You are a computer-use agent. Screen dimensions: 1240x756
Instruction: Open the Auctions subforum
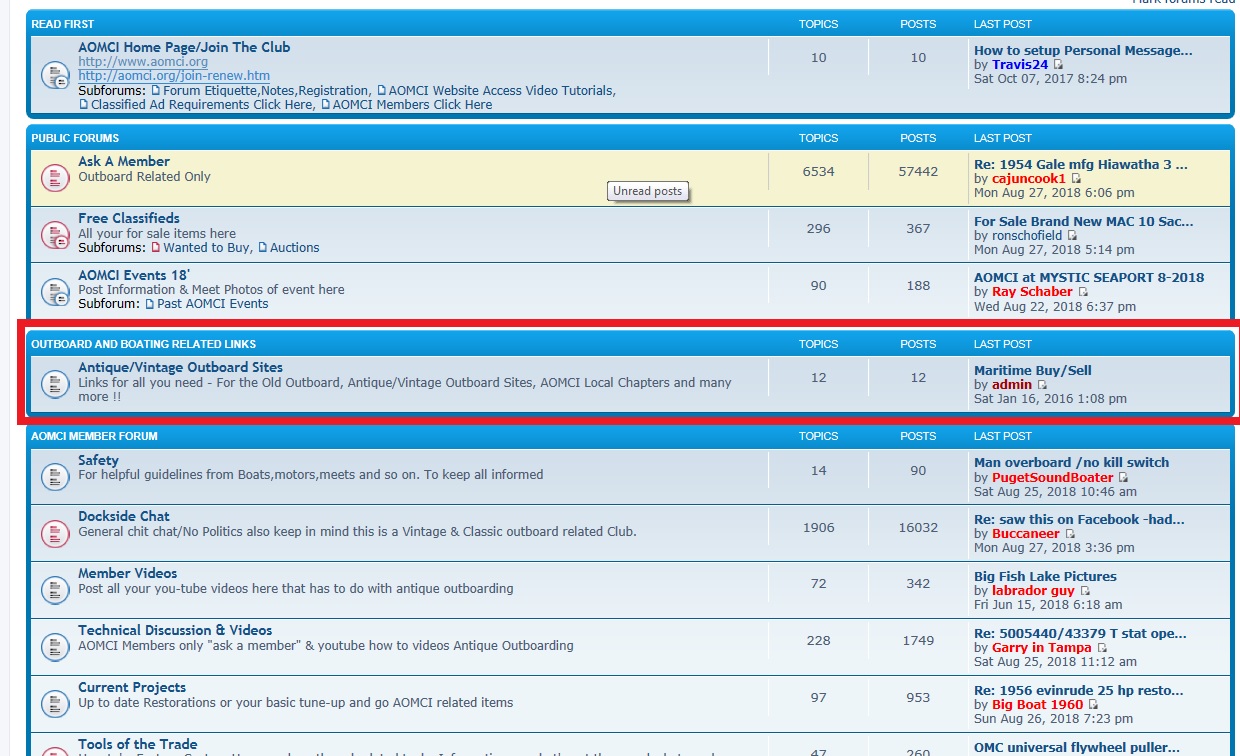tap(294, 247)
